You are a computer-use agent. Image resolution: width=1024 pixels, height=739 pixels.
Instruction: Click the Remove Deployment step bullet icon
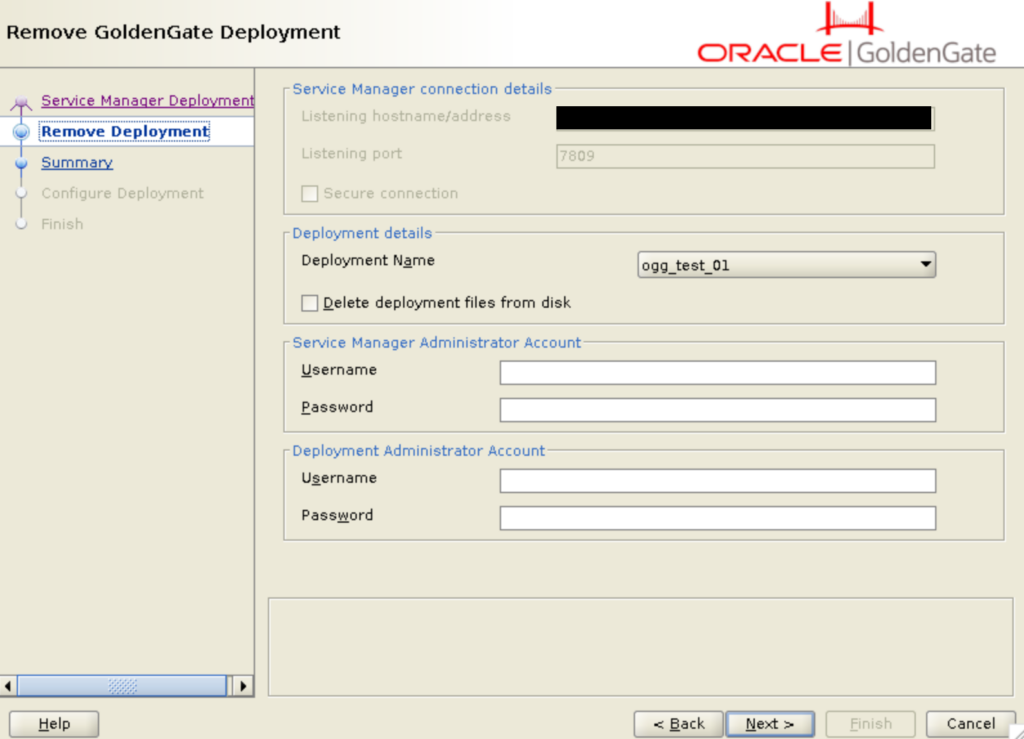(x=21, y=132)
